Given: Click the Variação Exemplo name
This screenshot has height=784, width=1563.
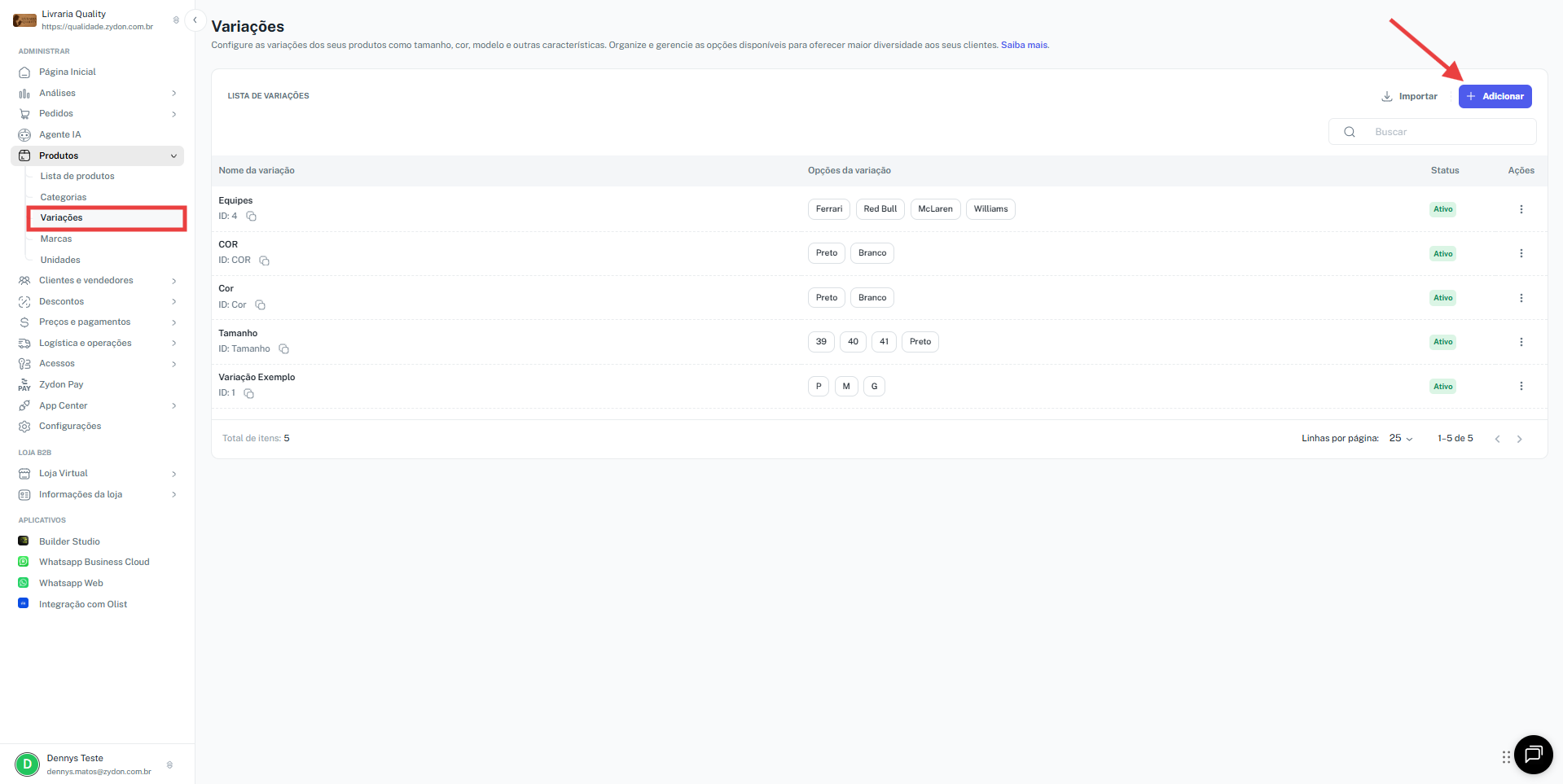Looking at the screenshot, I should point(257,377).
